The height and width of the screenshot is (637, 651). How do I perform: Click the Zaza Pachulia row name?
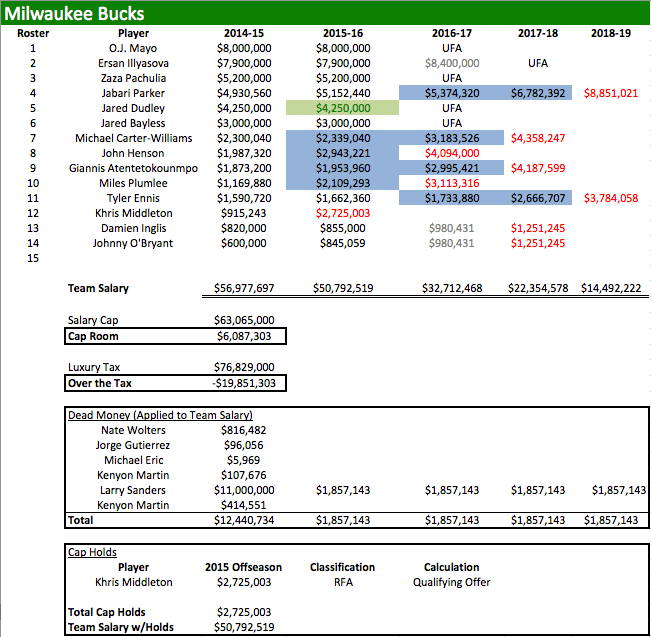133,78
